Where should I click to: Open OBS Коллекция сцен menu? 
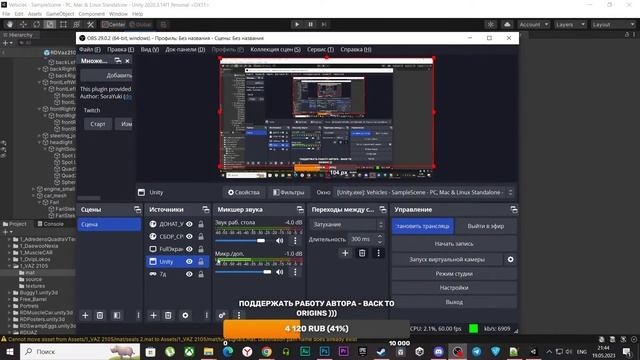(x=276, y=49)
